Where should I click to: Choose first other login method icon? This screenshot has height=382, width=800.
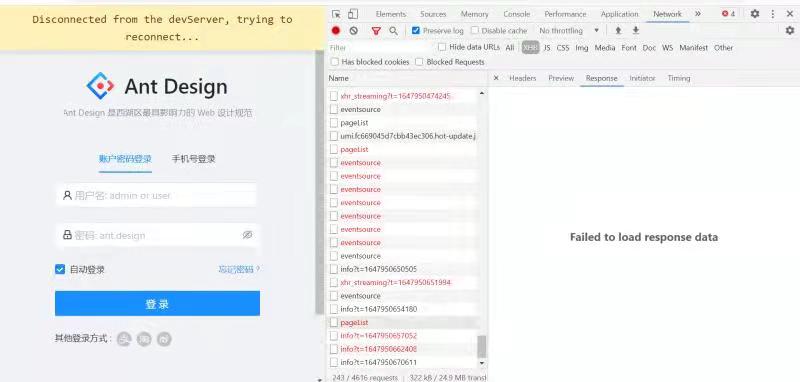pyautogui.click(x=124, y=339)
